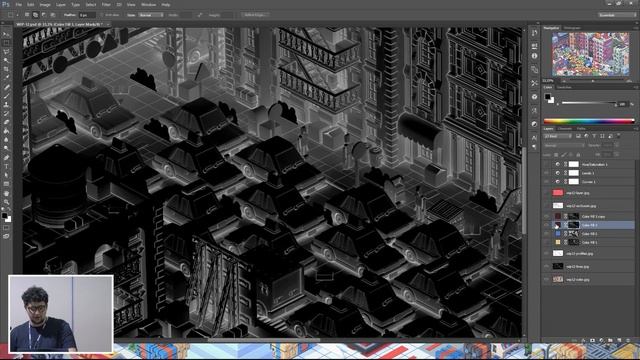Select the Clone Stamp tool
This screenshot has width=640, height=360.
[6, 104]
